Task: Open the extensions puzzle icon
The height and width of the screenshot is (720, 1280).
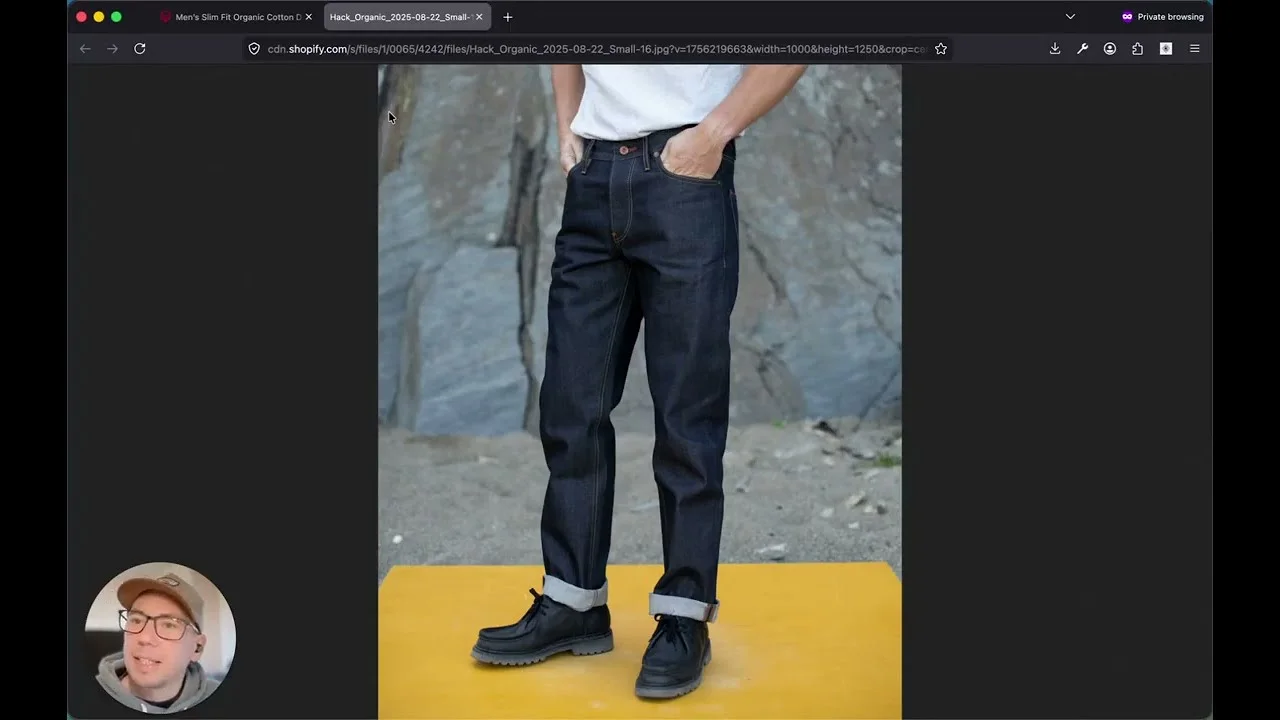Action: click(x=1138, y=49)
